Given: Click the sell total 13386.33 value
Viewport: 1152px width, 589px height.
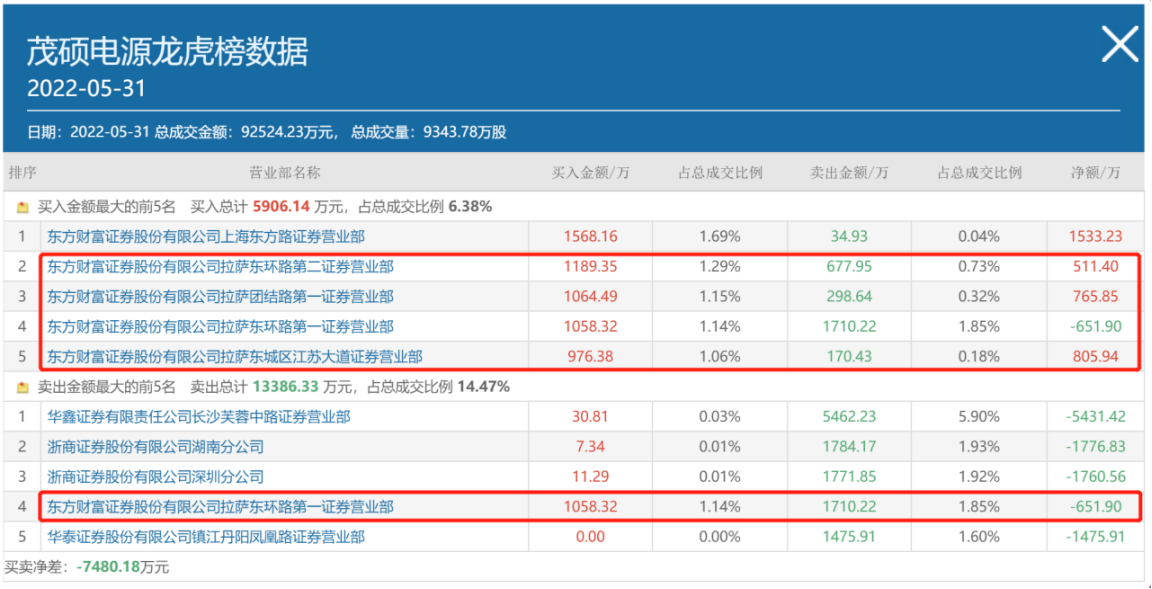Looking at the screenshot, I should [286, 386].
